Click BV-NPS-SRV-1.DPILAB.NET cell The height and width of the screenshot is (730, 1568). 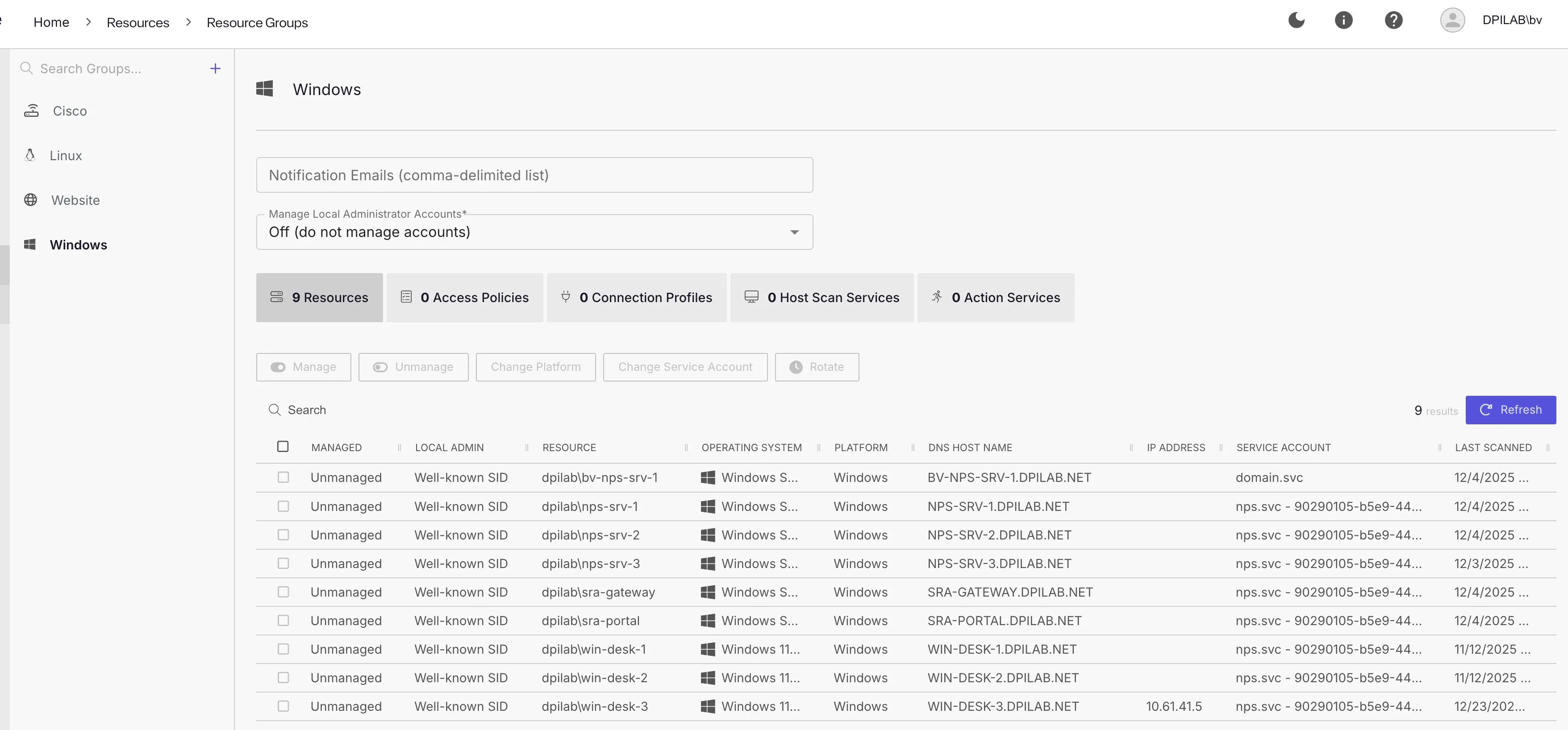[x=1009, y=477]
